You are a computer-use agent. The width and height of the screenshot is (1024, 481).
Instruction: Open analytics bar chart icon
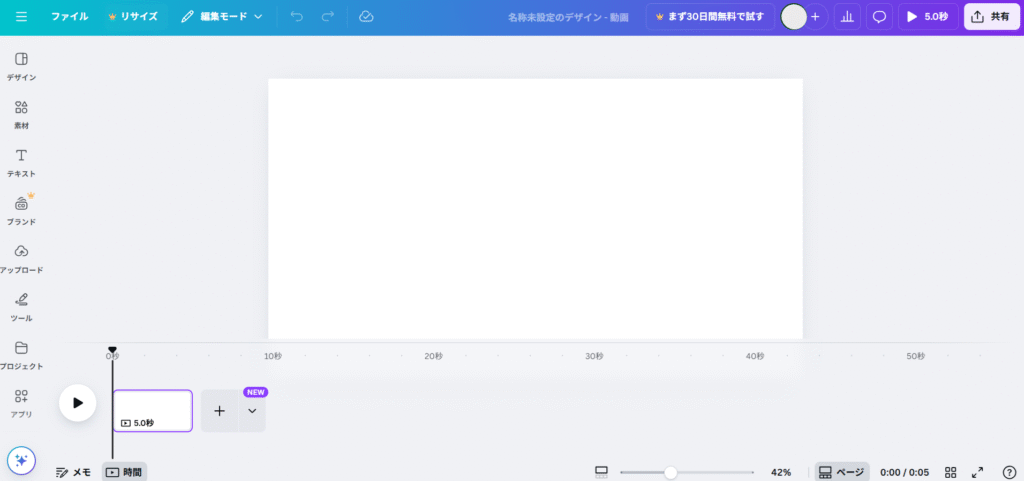click(x=847, y=16)
